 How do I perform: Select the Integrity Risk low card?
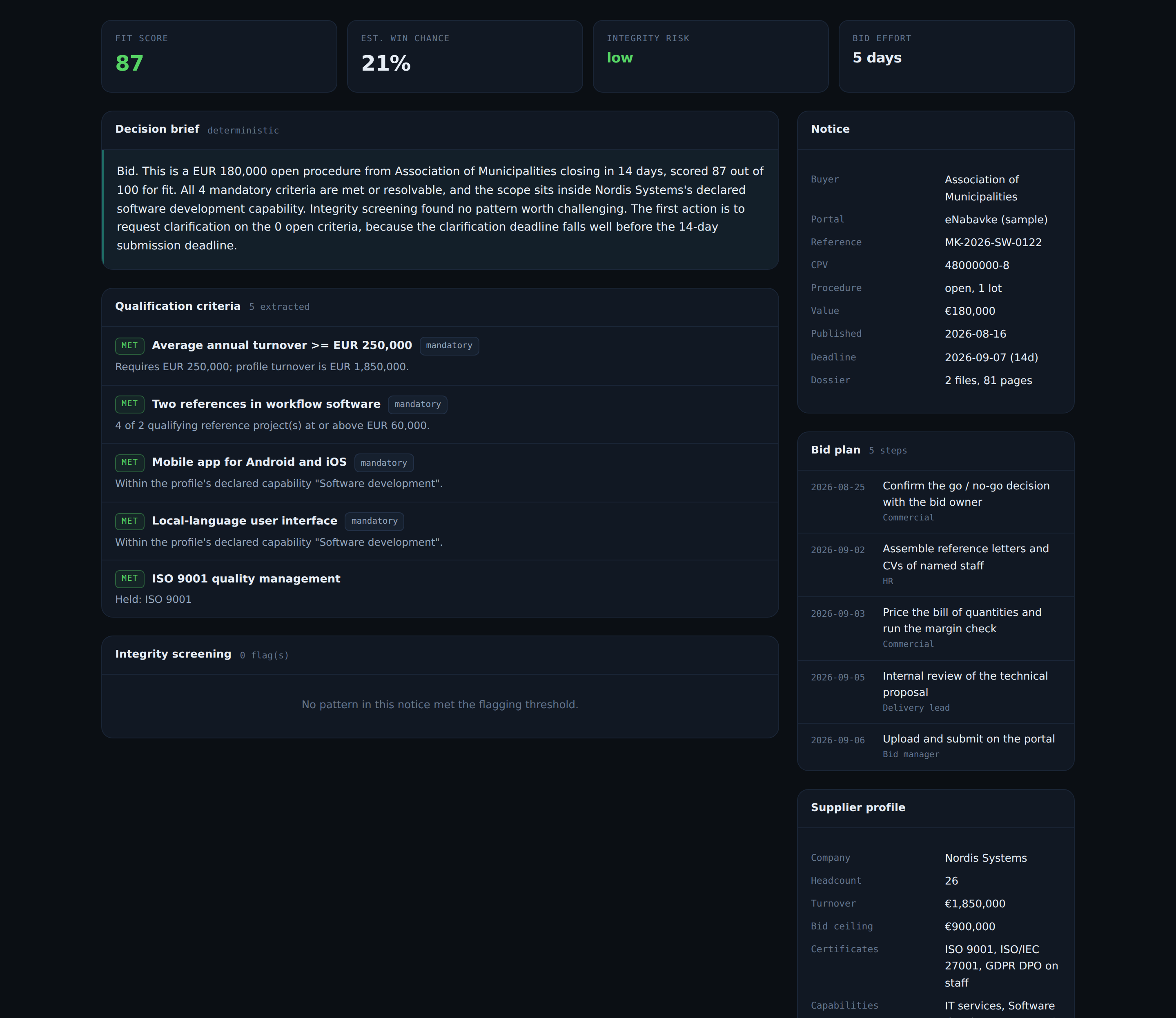[x=710, y=56]
